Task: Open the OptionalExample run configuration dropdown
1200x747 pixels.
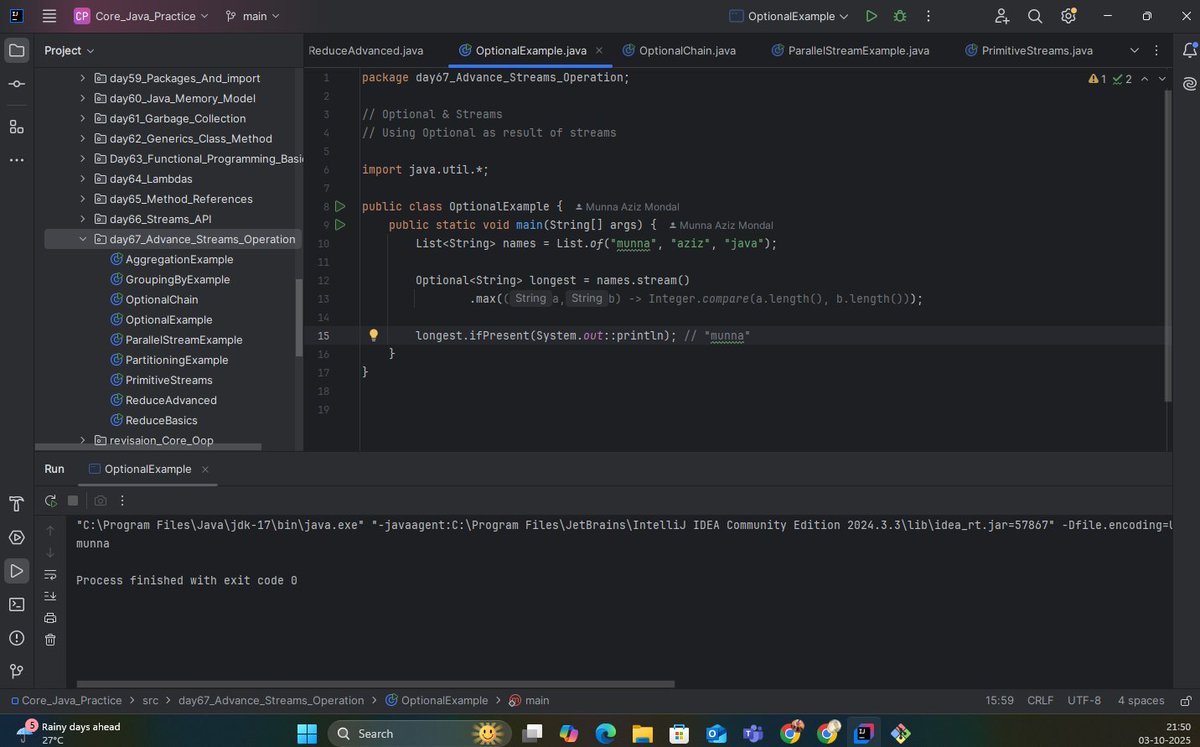Action: click(789, 16)
